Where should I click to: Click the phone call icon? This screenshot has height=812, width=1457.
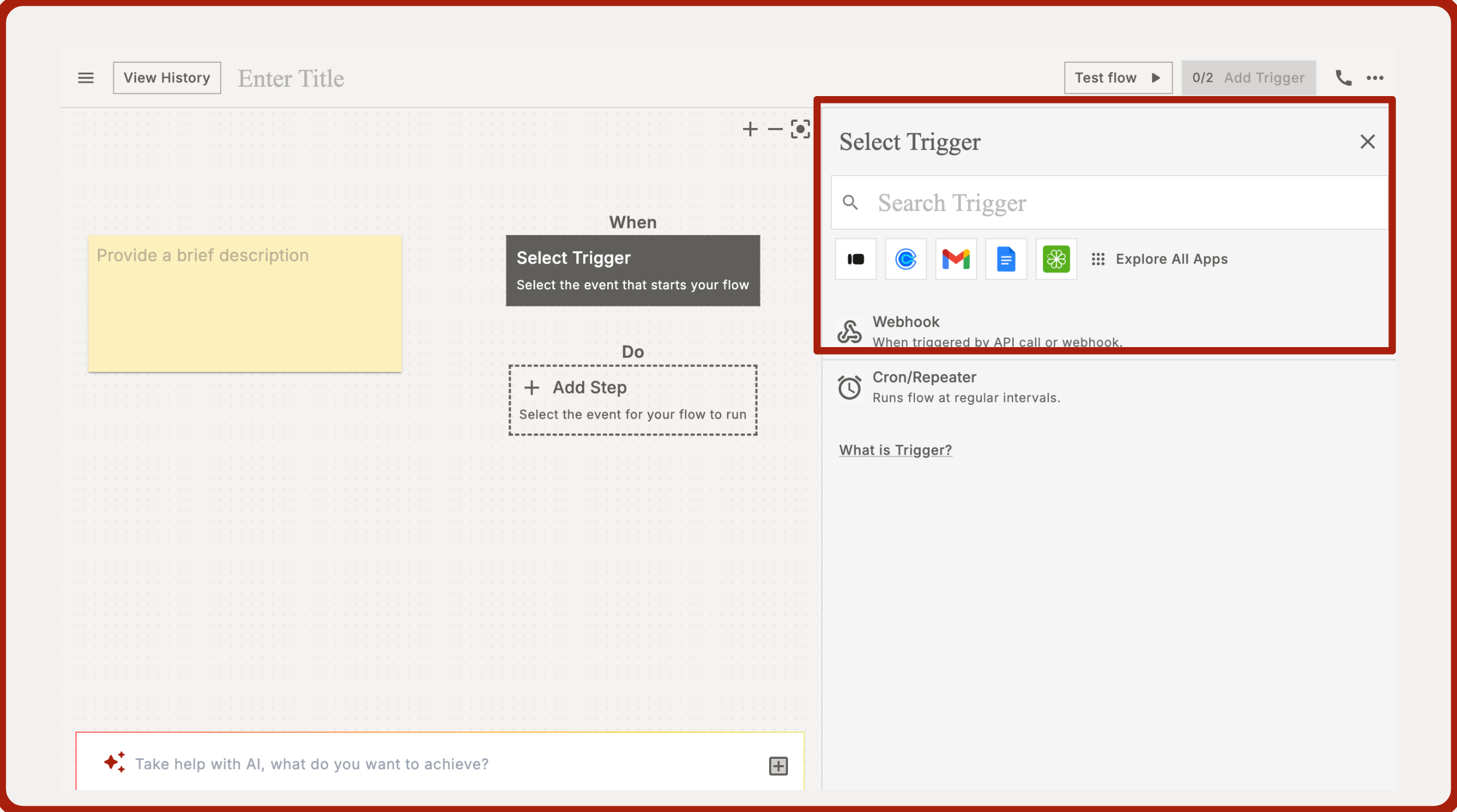click(x=1343, y=78)
